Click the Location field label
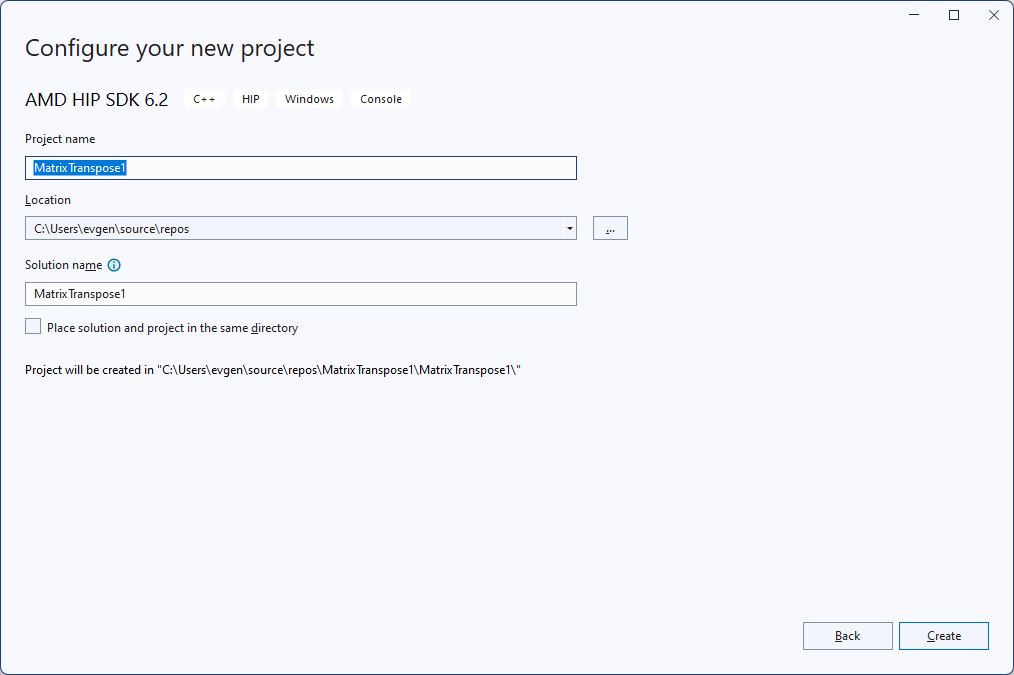The width and height of the screenshot is (1014, 675). click(x=48, y=200)
